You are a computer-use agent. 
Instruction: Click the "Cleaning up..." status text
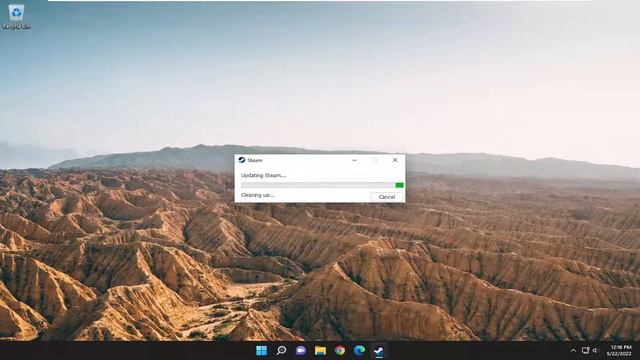(x=258, y=195)
